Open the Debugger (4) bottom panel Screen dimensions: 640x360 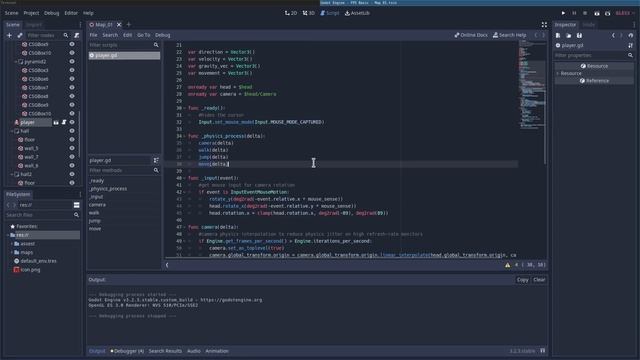(x=127, y=351)
